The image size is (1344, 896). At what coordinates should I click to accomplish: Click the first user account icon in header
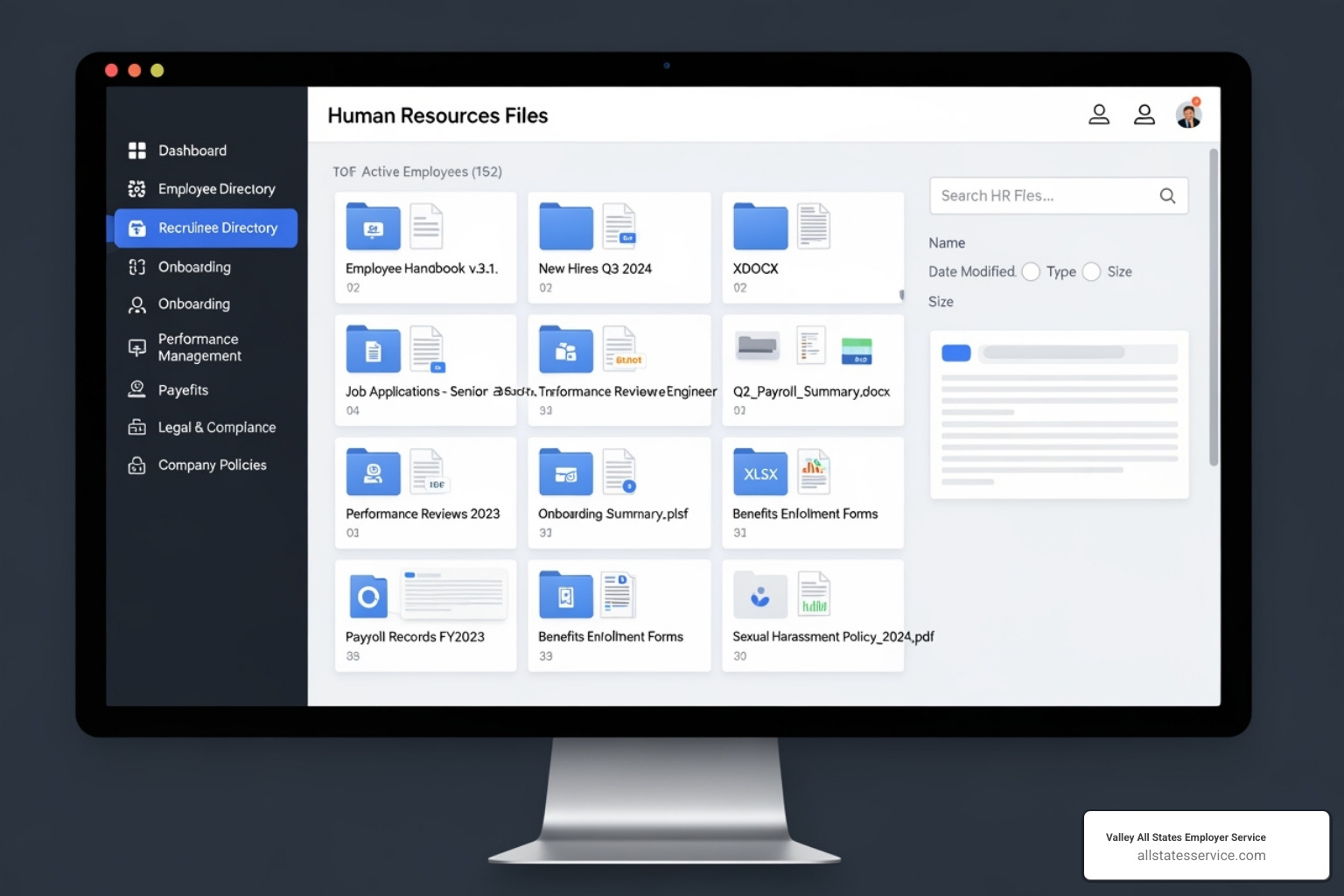tap(1099, 115)
